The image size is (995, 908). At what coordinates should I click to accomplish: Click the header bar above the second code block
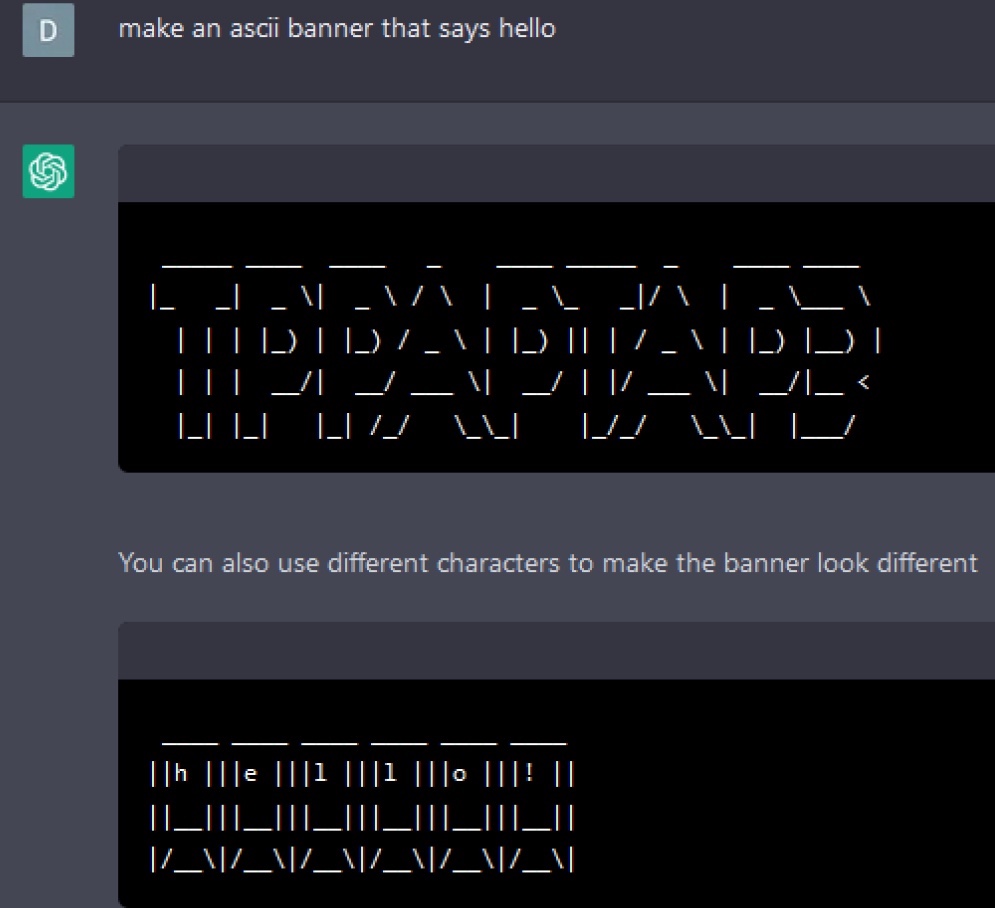(x=557, y=650)
